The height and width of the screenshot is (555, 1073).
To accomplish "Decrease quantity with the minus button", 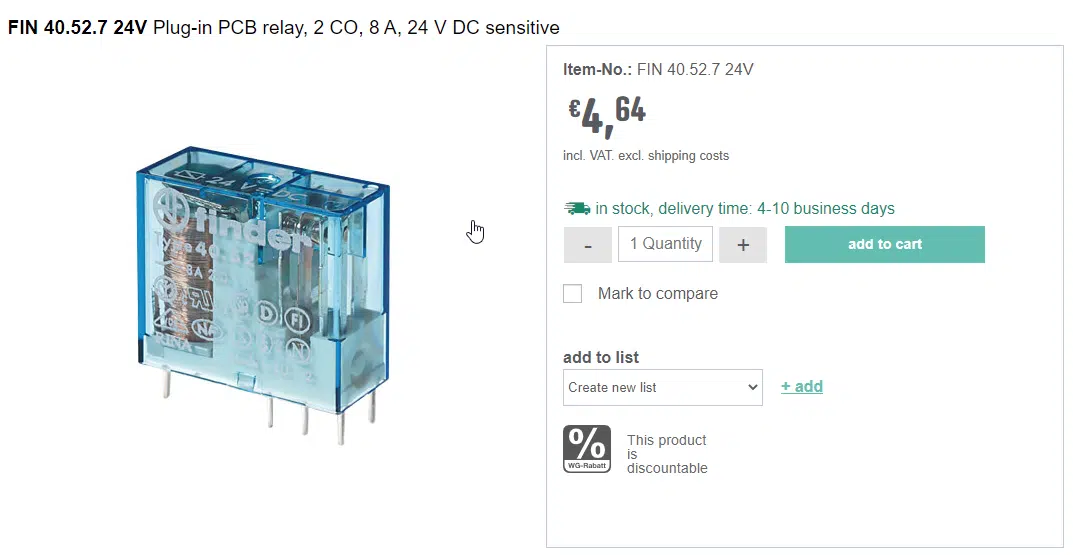I will [x=588, y=245].
